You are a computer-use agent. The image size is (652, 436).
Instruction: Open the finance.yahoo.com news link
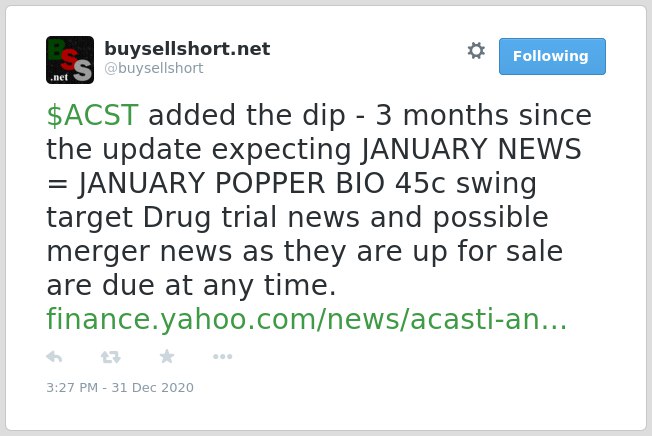click(307, 319)
